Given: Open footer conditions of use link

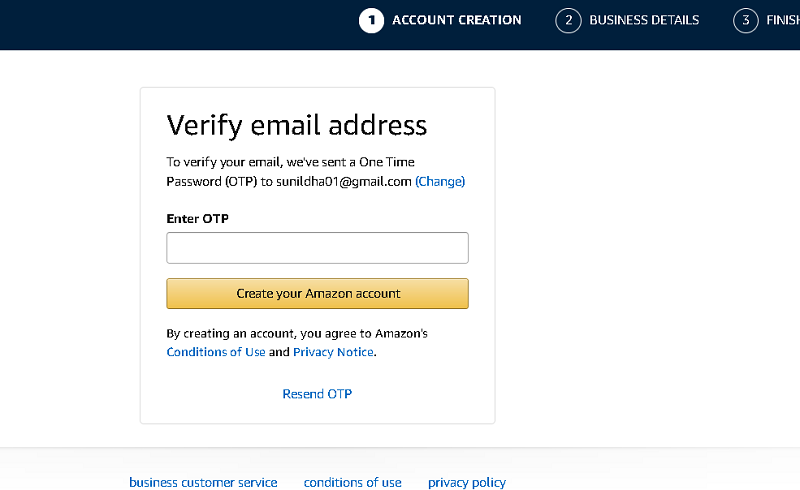Looking at the screenshot, I should click(353, 482).
